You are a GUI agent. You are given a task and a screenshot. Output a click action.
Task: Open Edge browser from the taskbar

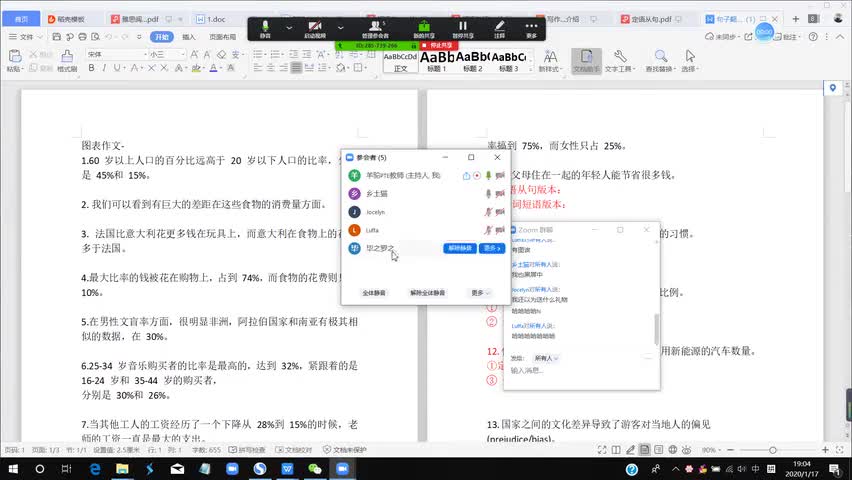(95, 469)
